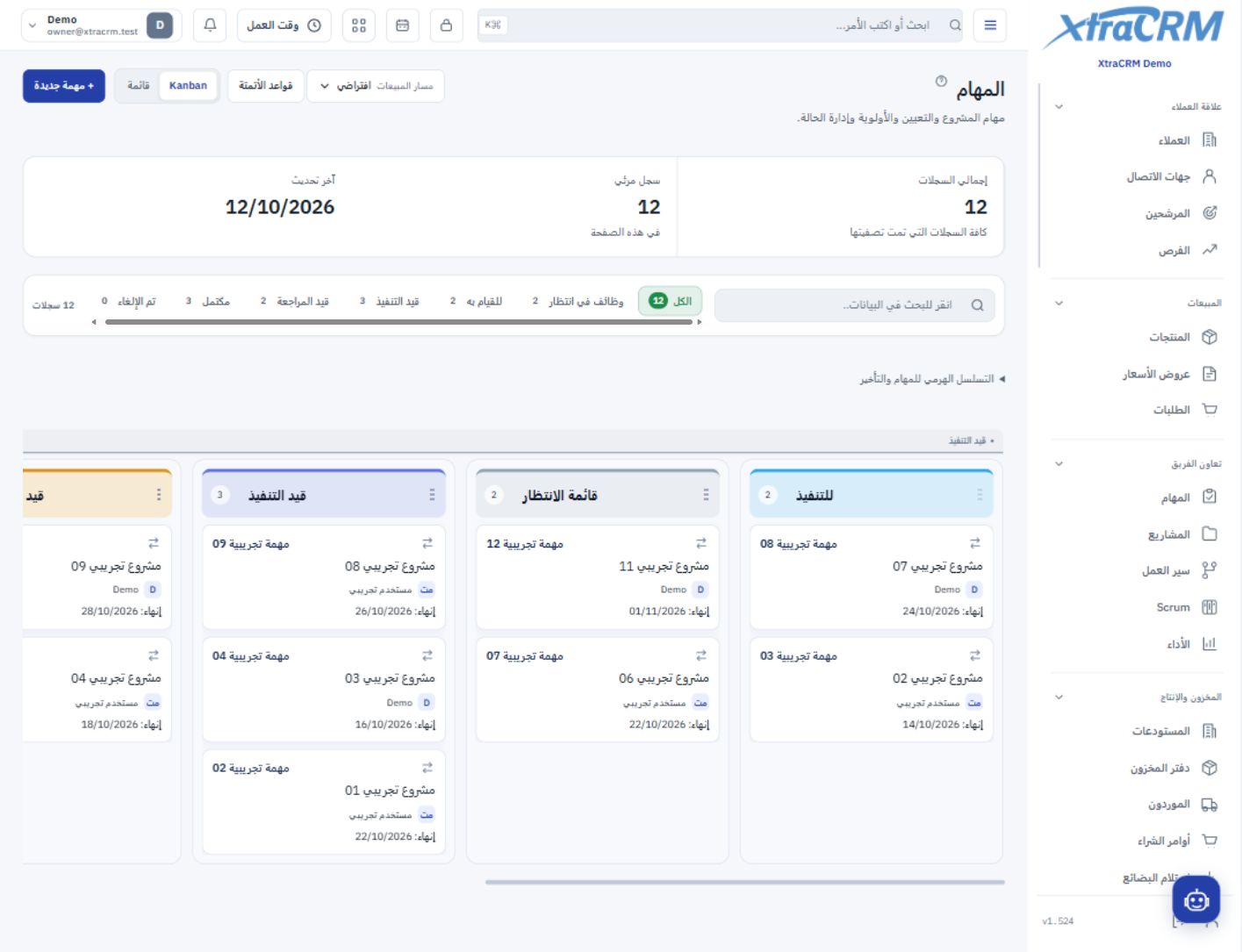Select تم الإلغاء filter tab
The image size is (1242, 952).
[x=128, y=301]
